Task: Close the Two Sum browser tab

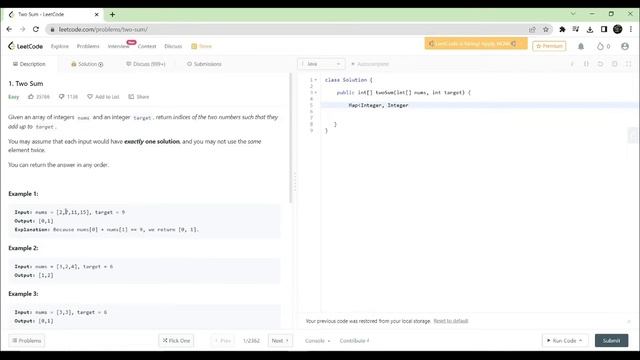Action: pyautogui.click(x=97, y=14)
